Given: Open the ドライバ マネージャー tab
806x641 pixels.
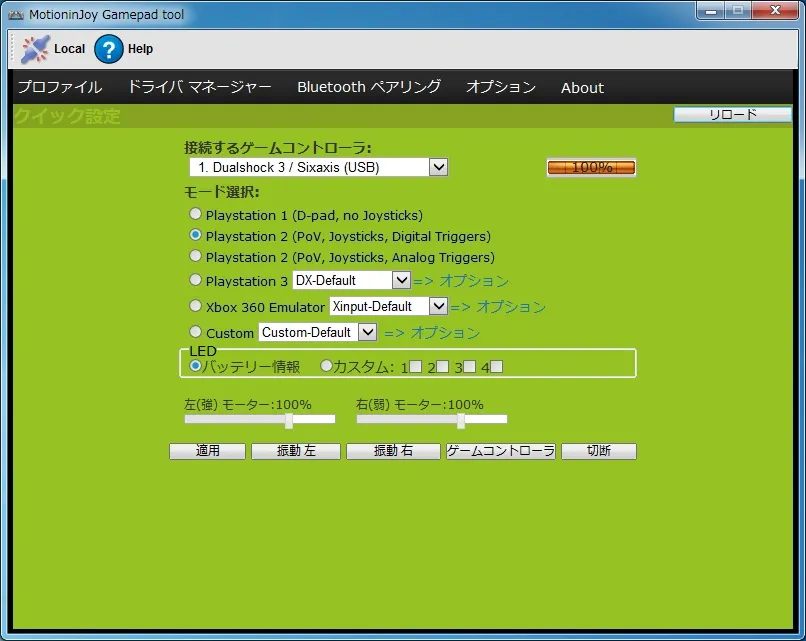Looking at the screenshot, I should point(199,87).
